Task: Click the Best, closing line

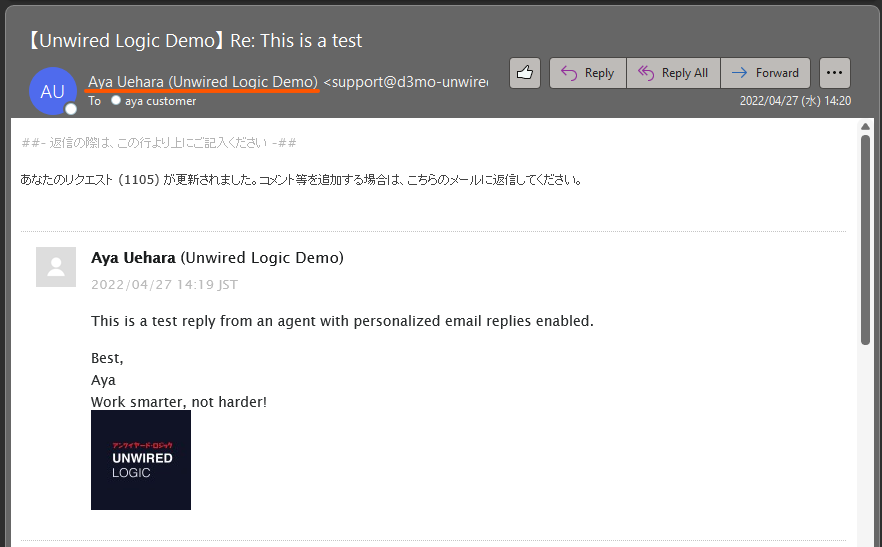Action: pyautogui.click(x=107, y=358)
